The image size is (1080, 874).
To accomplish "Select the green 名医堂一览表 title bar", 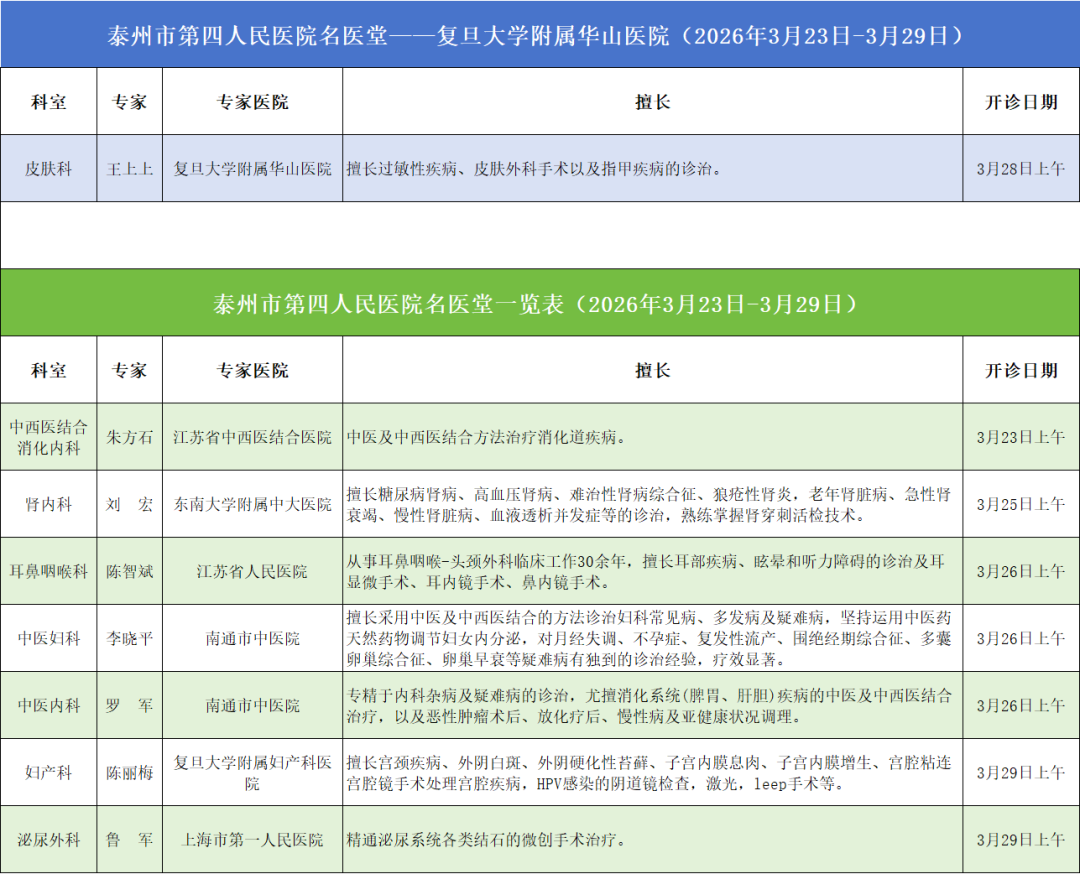I will tap(540, 302).
